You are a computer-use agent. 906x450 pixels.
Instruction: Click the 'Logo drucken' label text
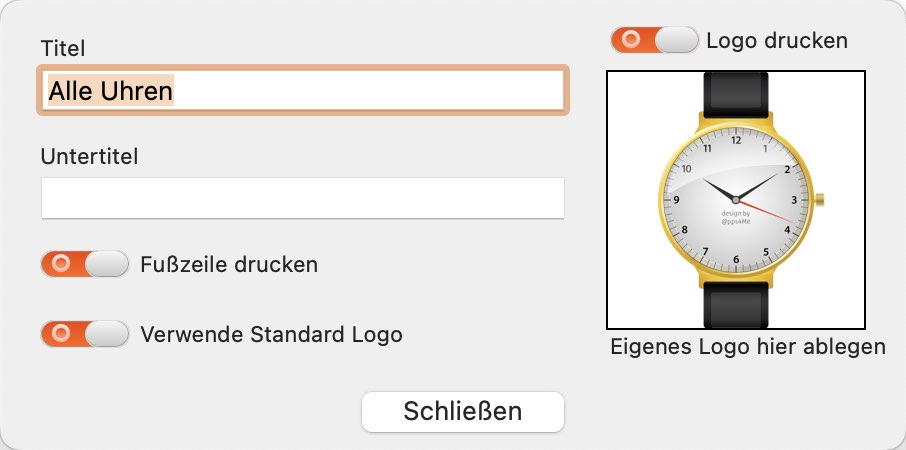click(x=777, y=40)
